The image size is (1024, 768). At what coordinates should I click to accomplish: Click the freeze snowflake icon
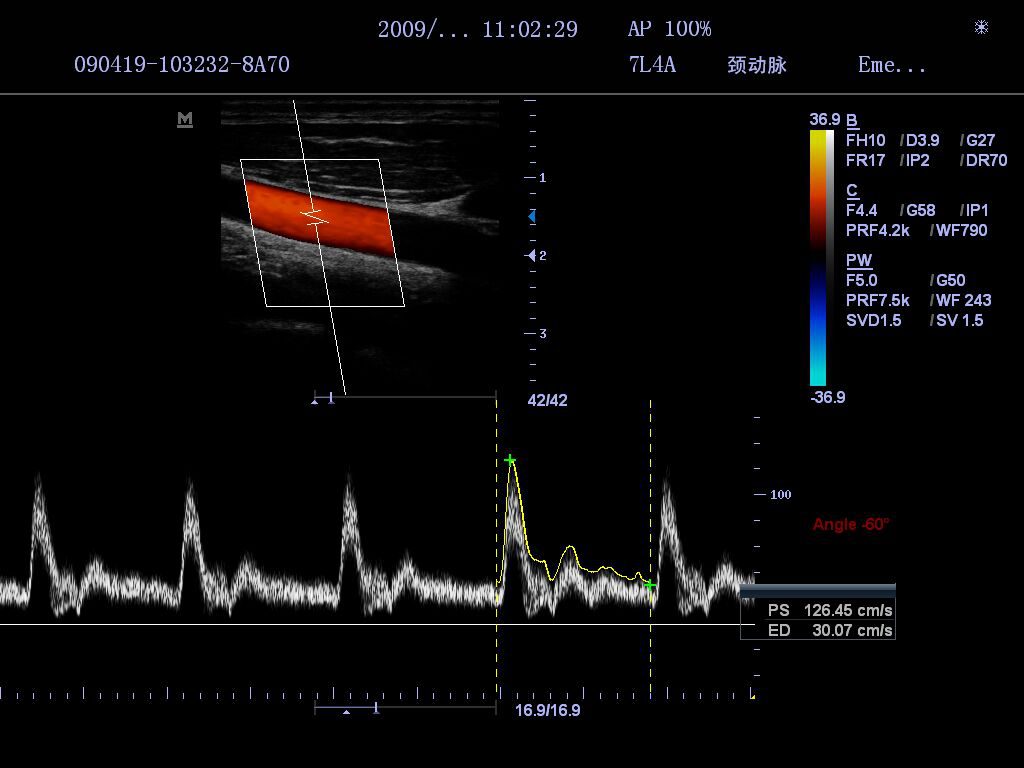pos(981,28)
